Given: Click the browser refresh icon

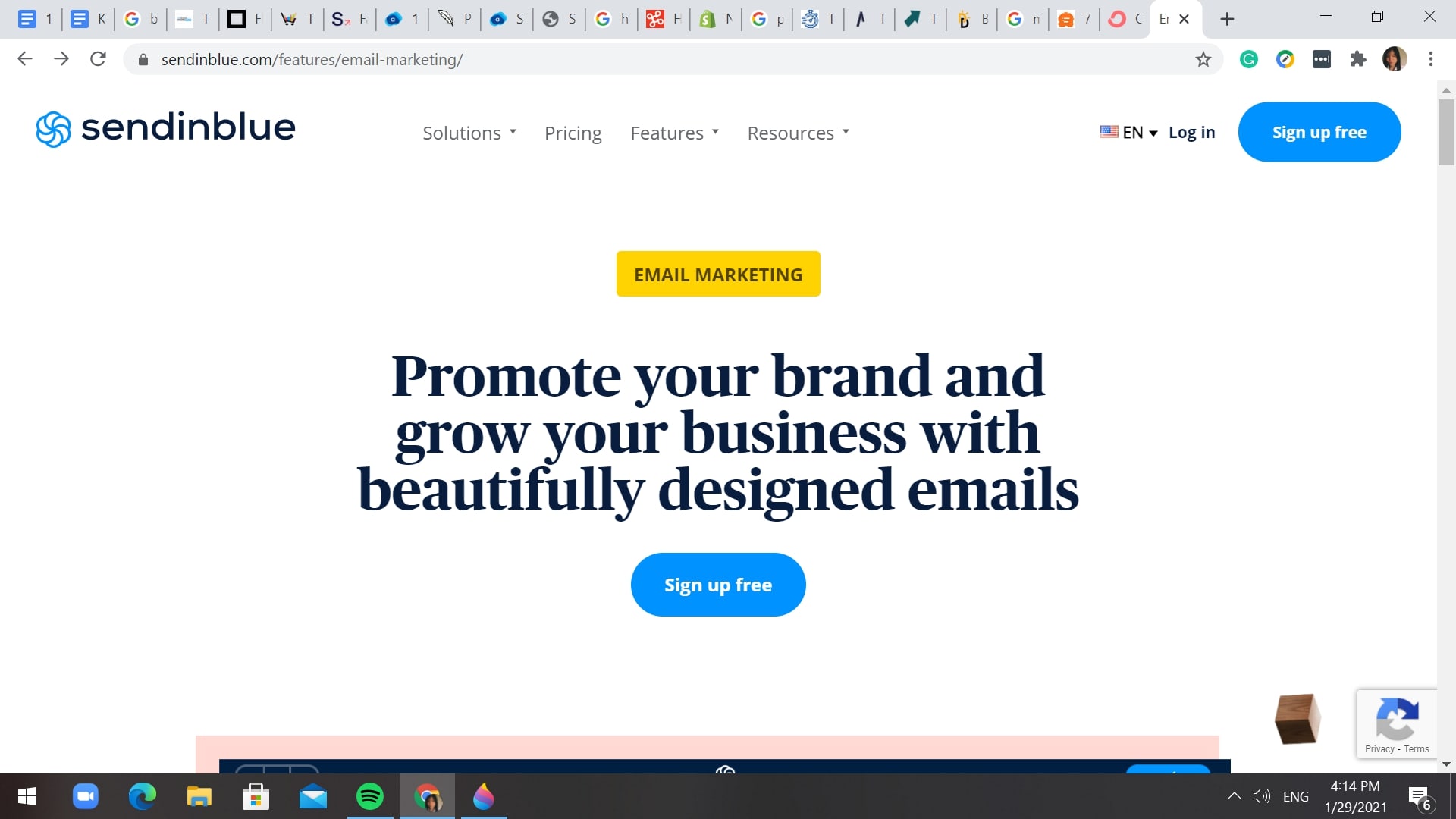Looking at the screenshot, I should tap(98, 60).
